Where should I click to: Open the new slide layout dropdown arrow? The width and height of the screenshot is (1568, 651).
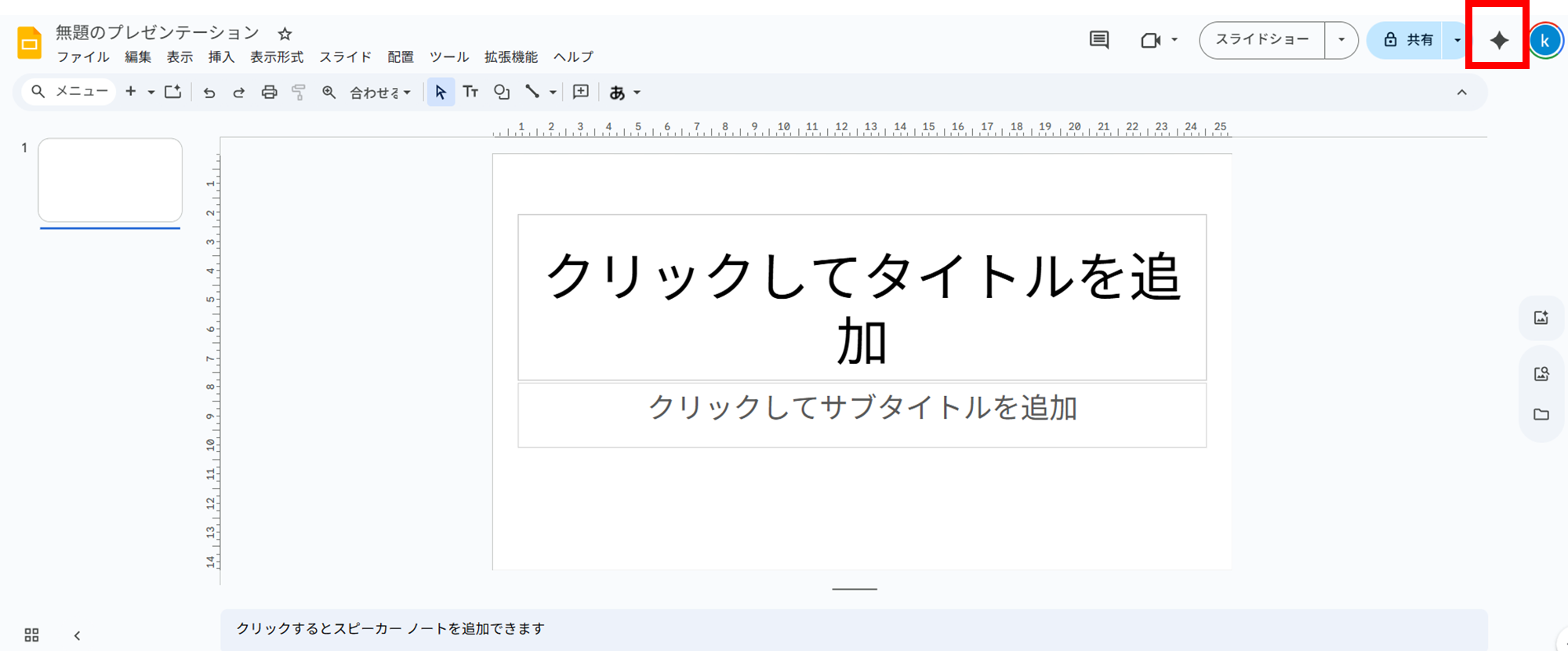151,93
